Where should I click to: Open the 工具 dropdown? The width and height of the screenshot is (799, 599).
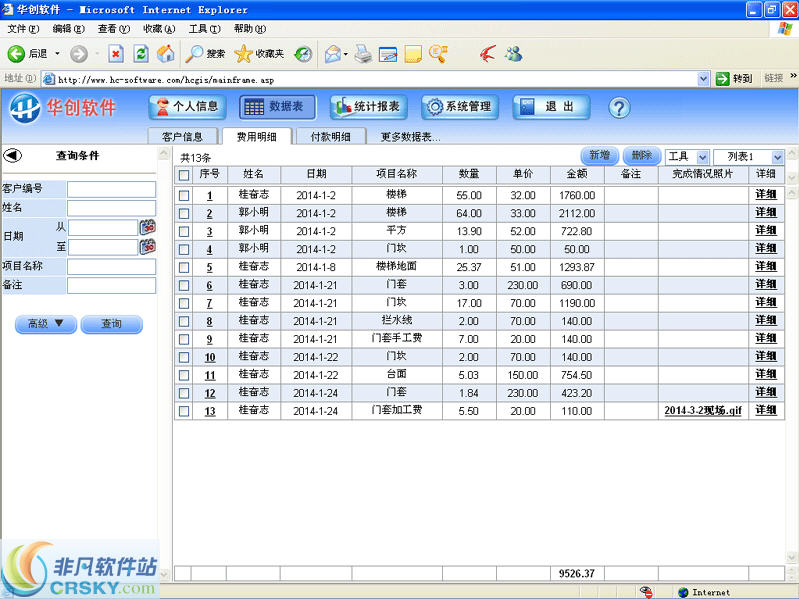pos(687,157)
